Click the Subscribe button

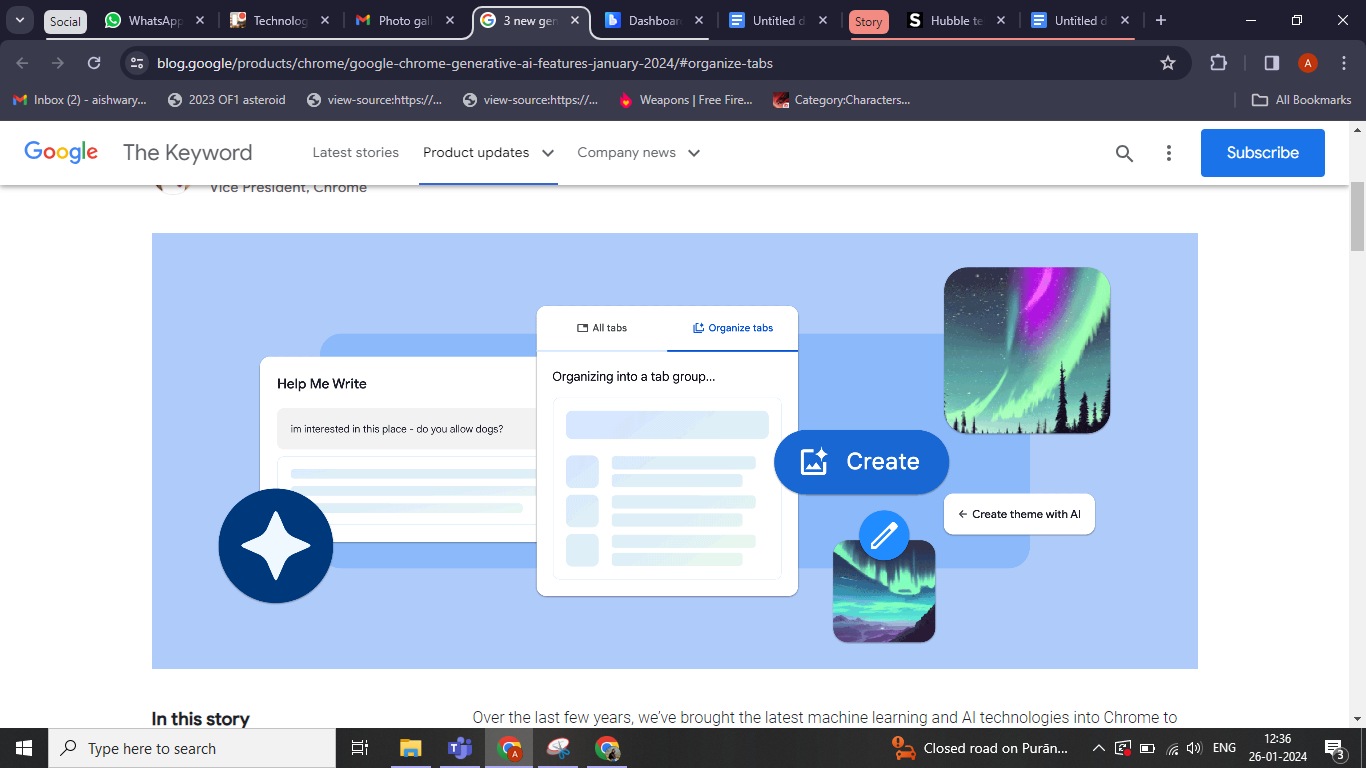[x=1263, y=153]
